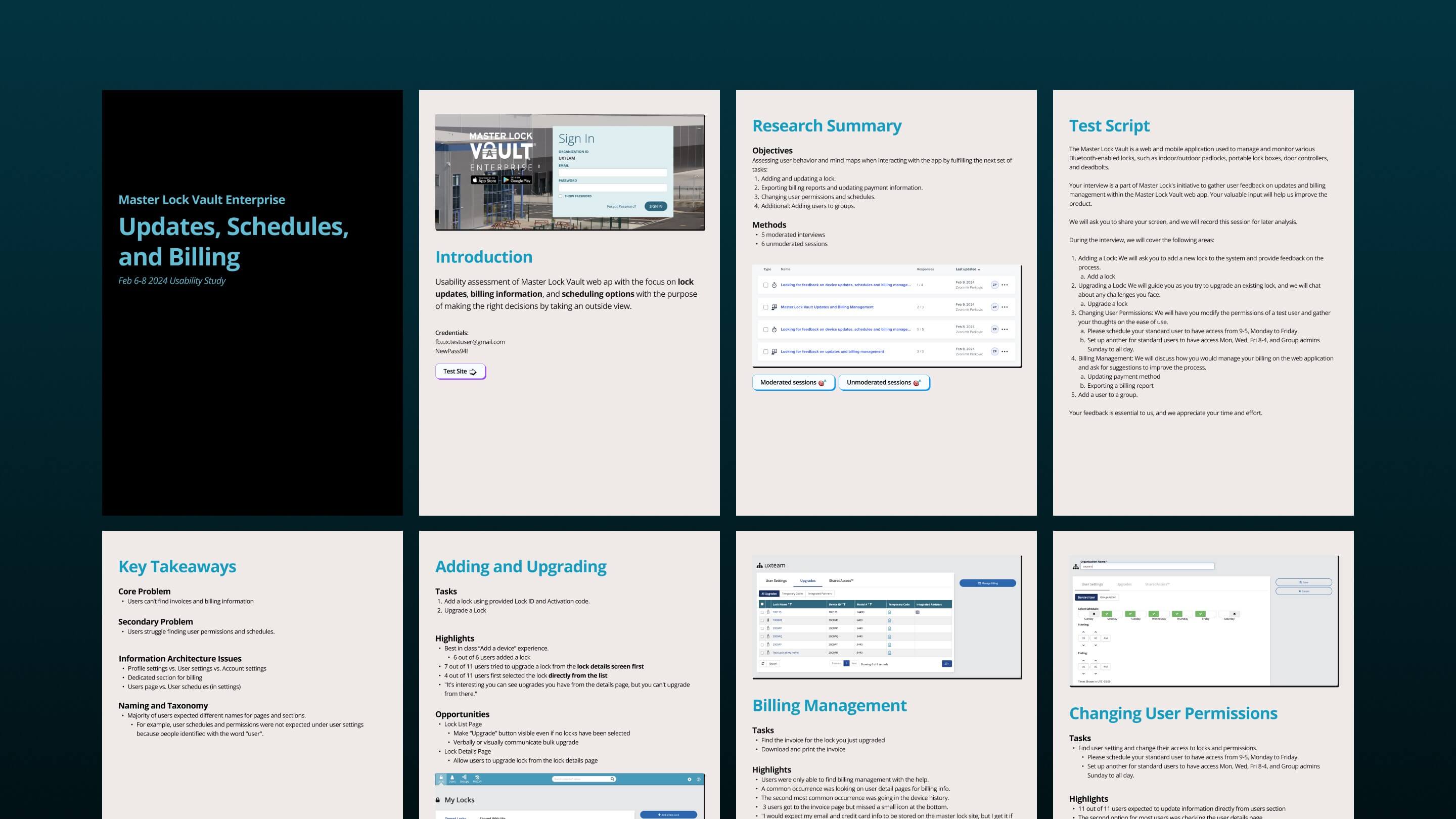Click the Forgot Password? link
Screen dimensions: 1456x819
[621, 206]
